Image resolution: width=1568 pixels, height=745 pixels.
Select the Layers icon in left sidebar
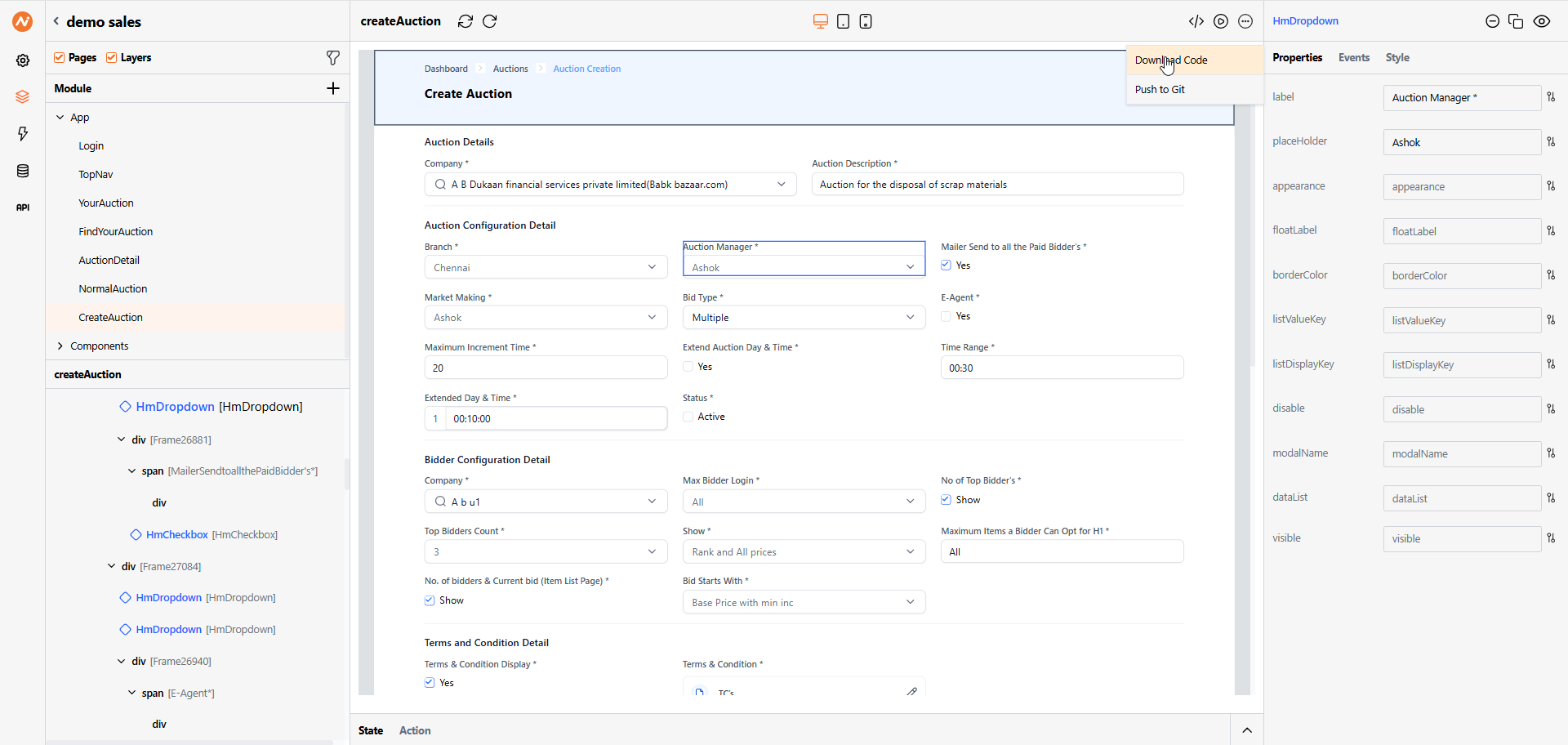22,96
